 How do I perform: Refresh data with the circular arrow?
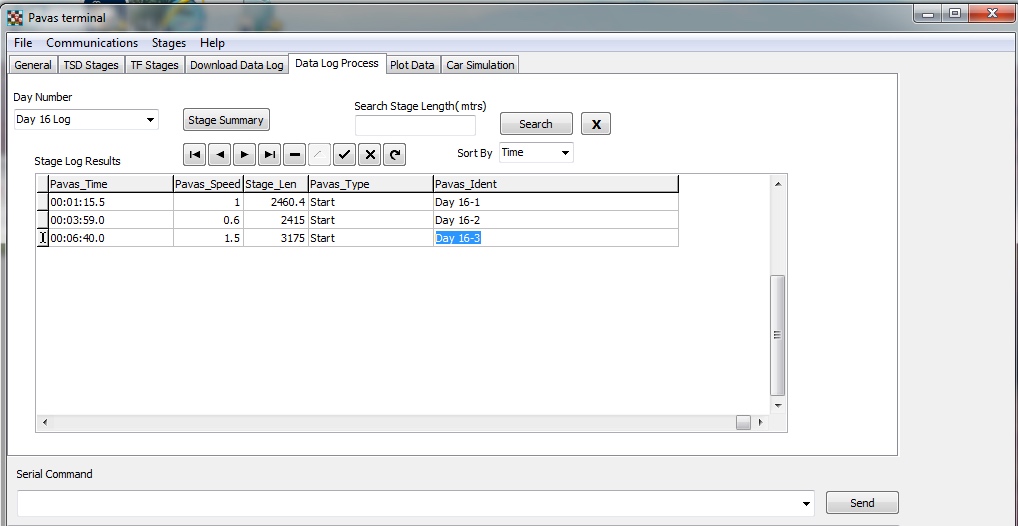pyautogui.click(x=395, y=155)
